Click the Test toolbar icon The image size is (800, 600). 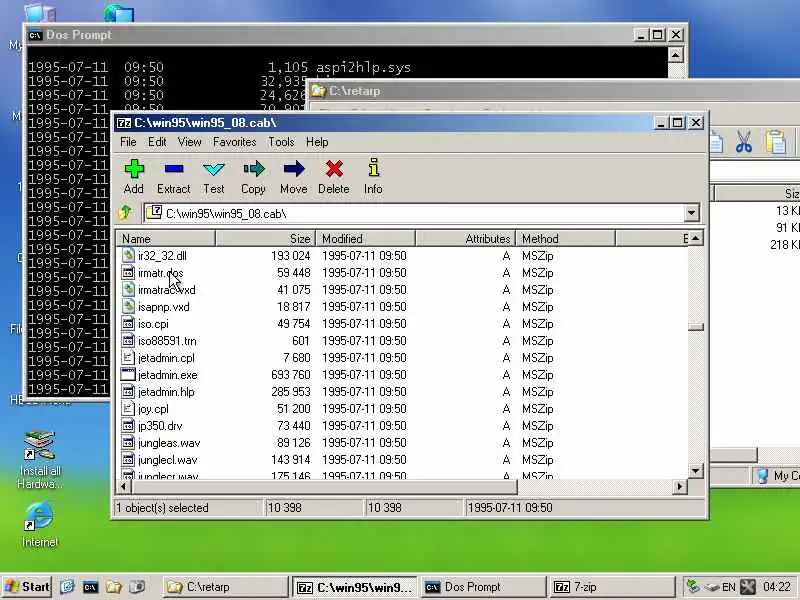click(214, 169)
